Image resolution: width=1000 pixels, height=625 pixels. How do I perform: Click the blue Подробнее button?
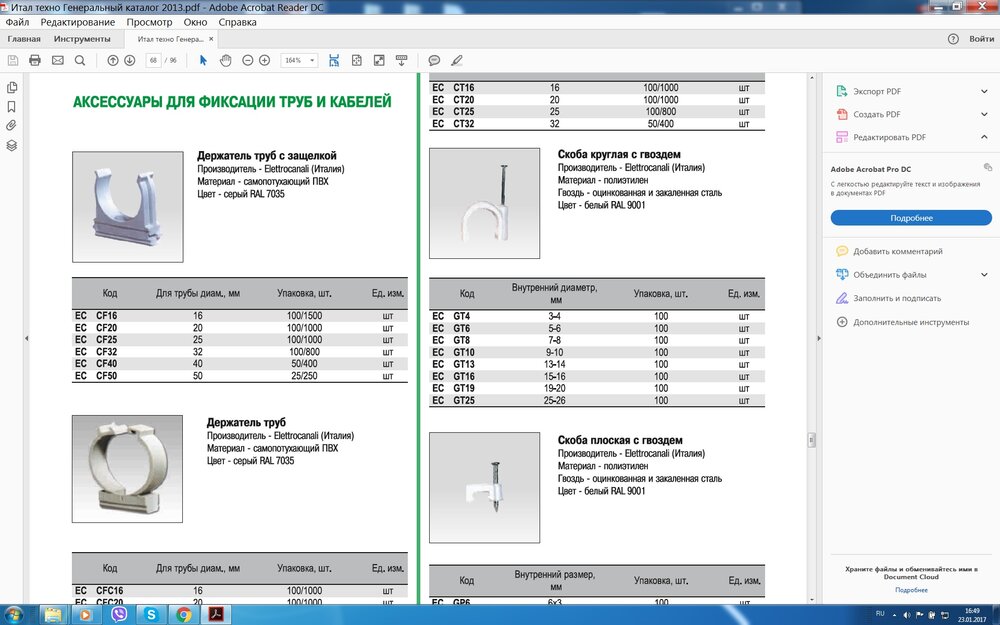[911, 218]
